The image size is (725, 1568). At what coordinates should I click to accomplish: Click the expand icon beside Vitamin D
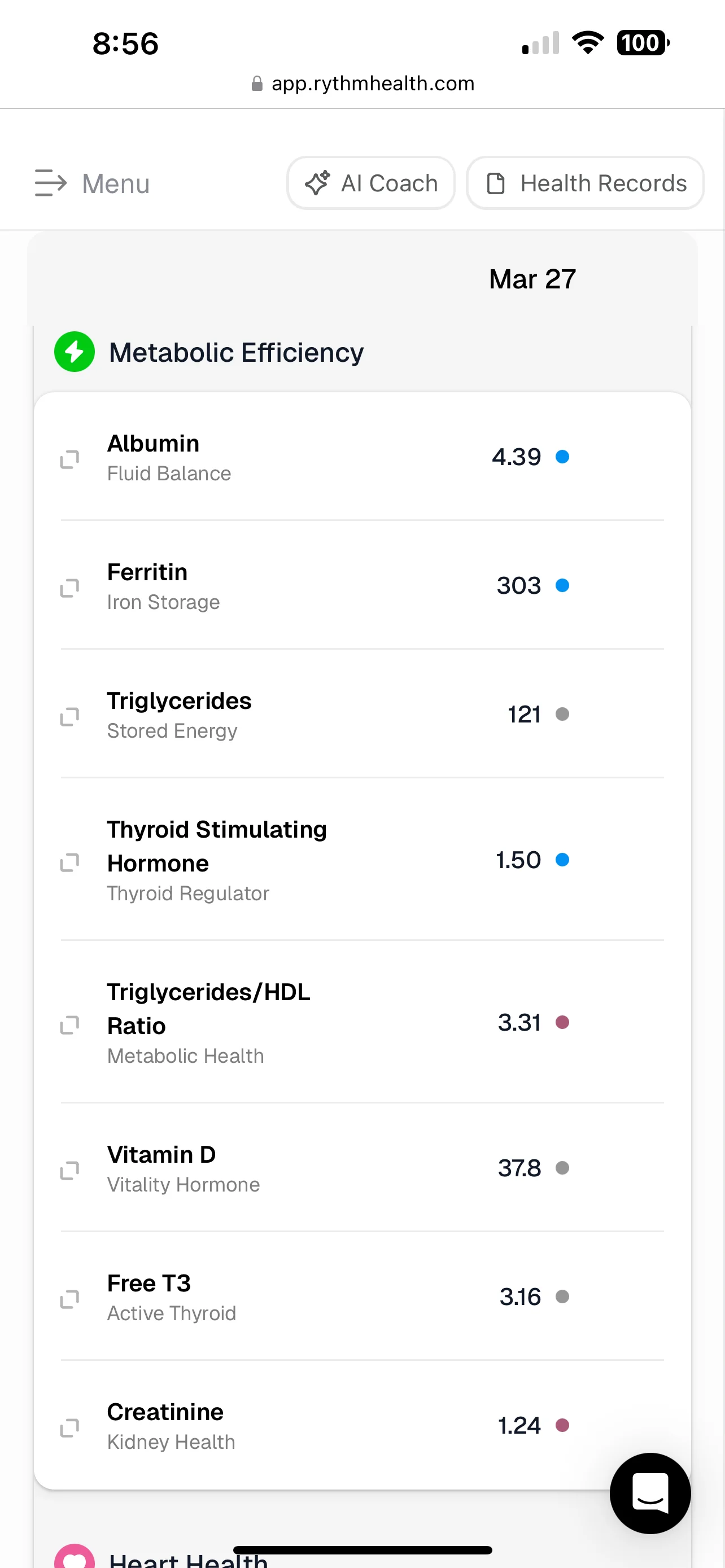69,1170
